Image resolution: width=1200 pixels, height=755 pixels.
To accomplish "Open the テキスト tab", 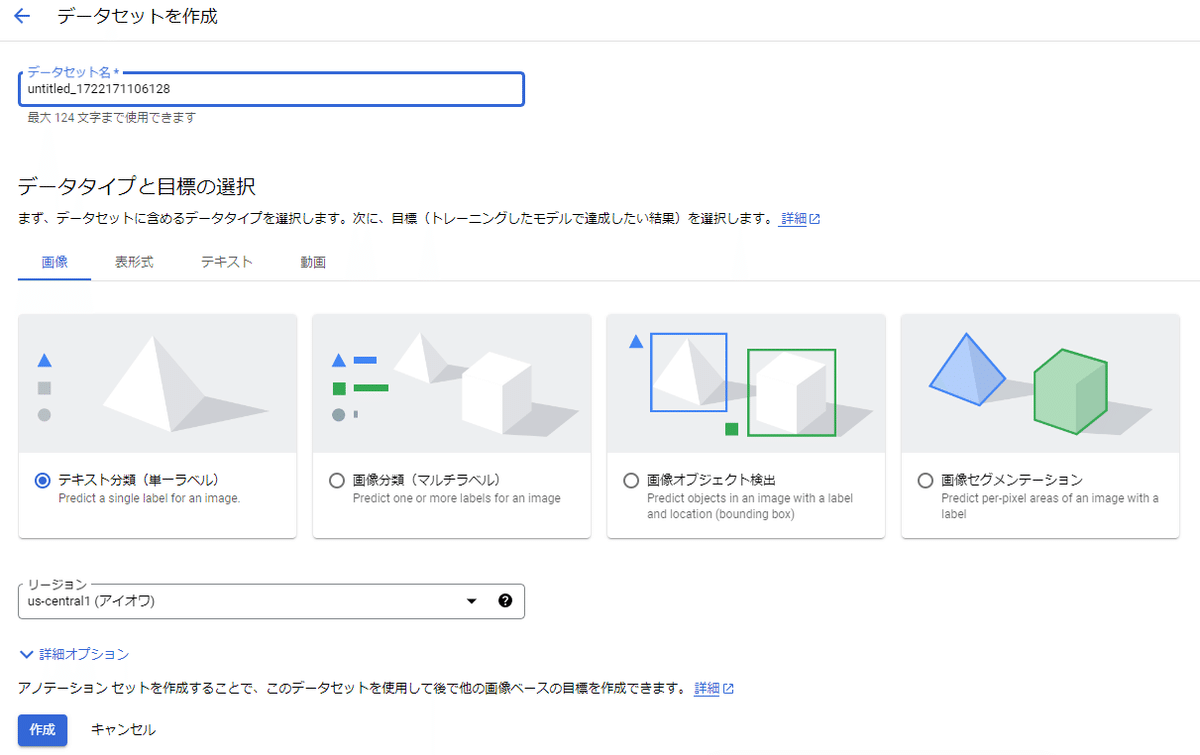I will tap(226, 262).
